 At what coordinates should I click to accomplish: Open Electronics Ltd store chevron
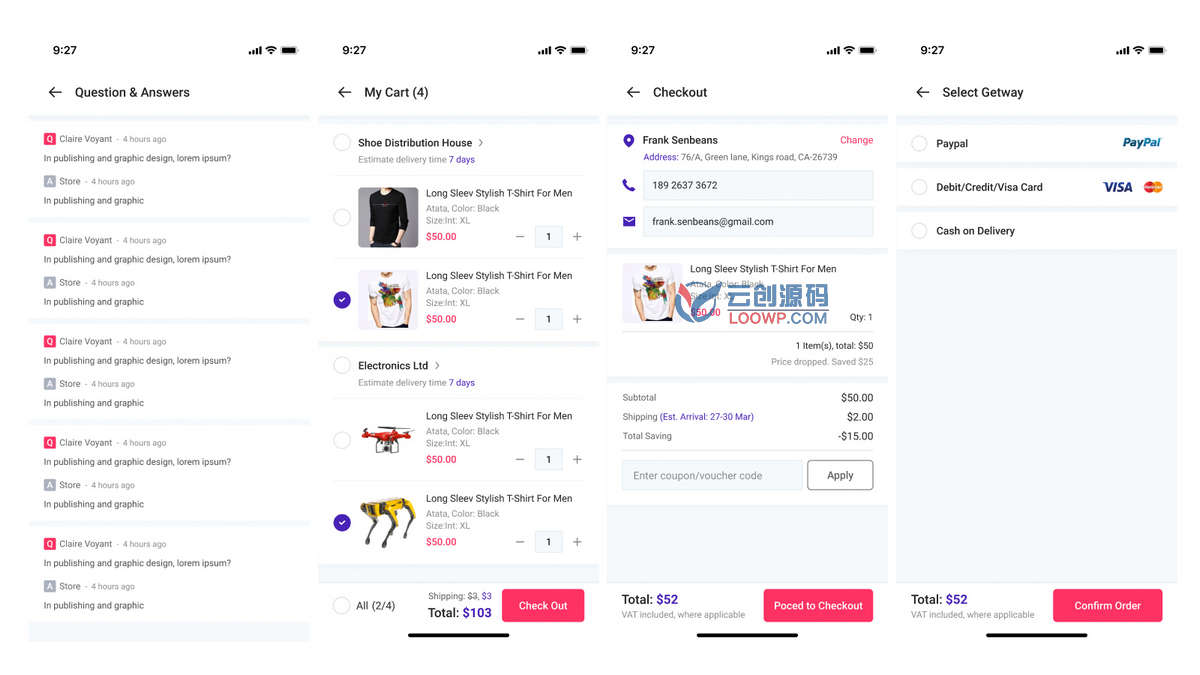tap(437, 366)
